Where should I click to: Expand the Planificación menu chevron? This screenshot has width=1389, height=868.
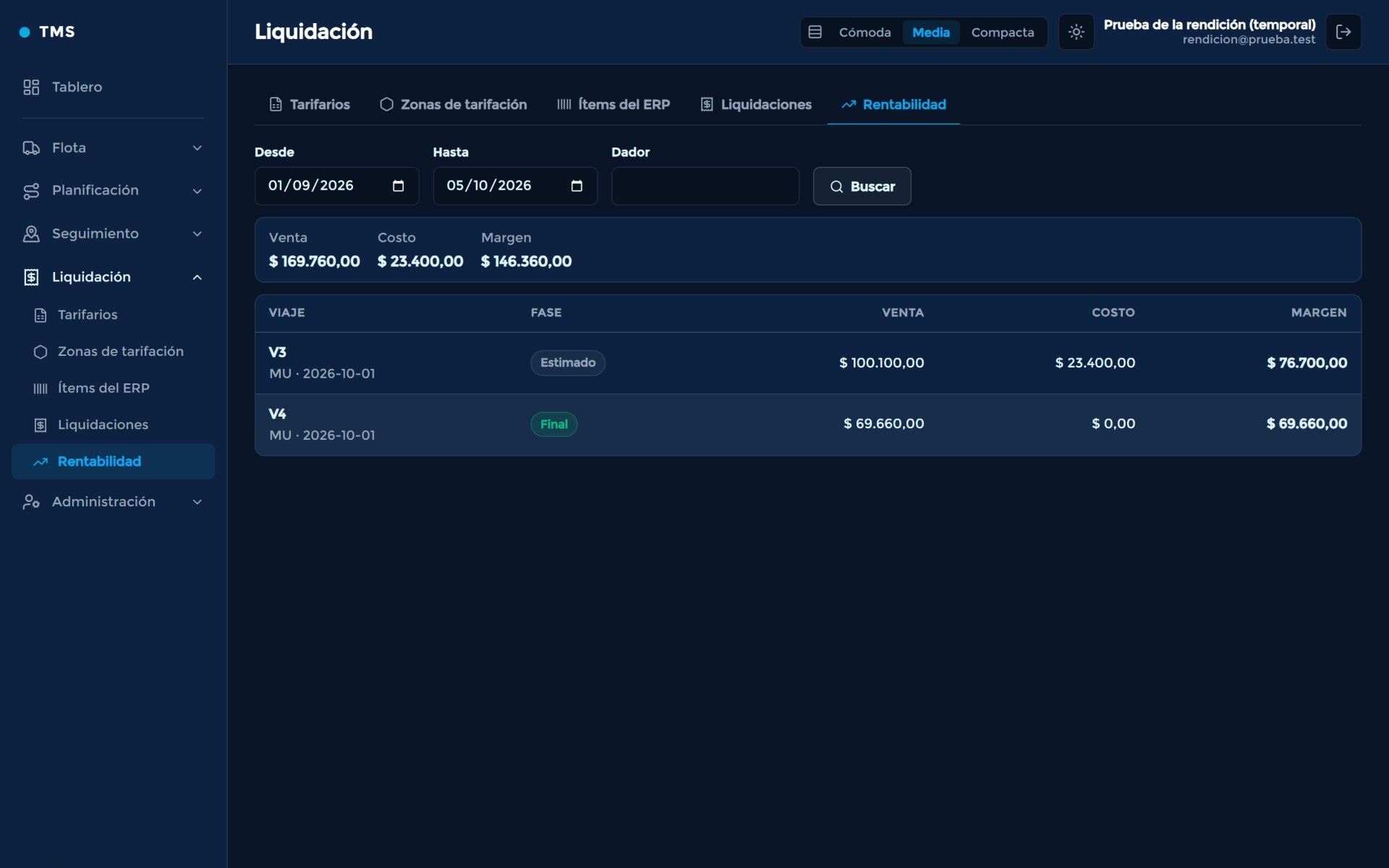tap(197, 191)
